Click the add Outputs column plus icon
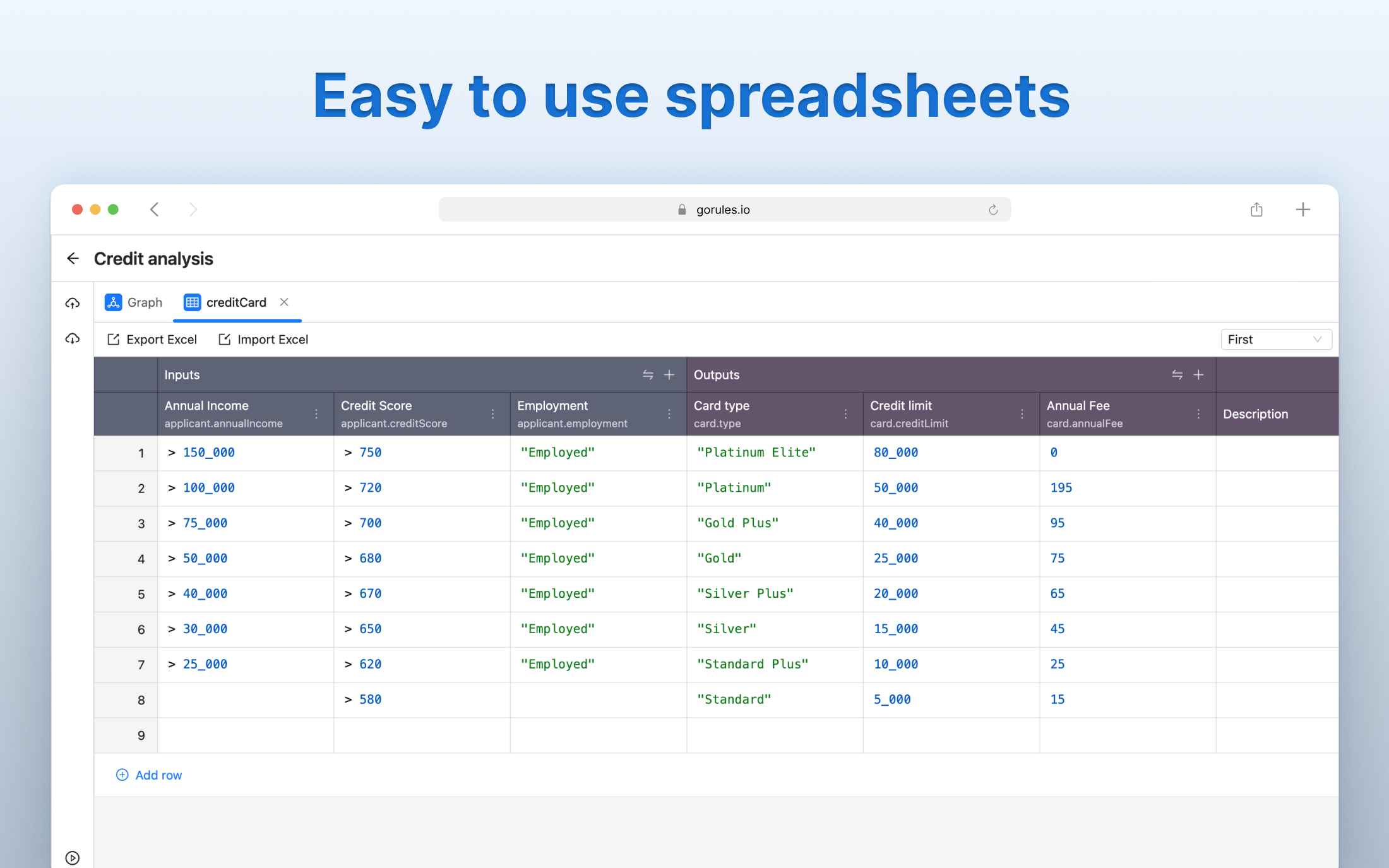This screenshot has width=1389, height=868. pos(1198,375)
